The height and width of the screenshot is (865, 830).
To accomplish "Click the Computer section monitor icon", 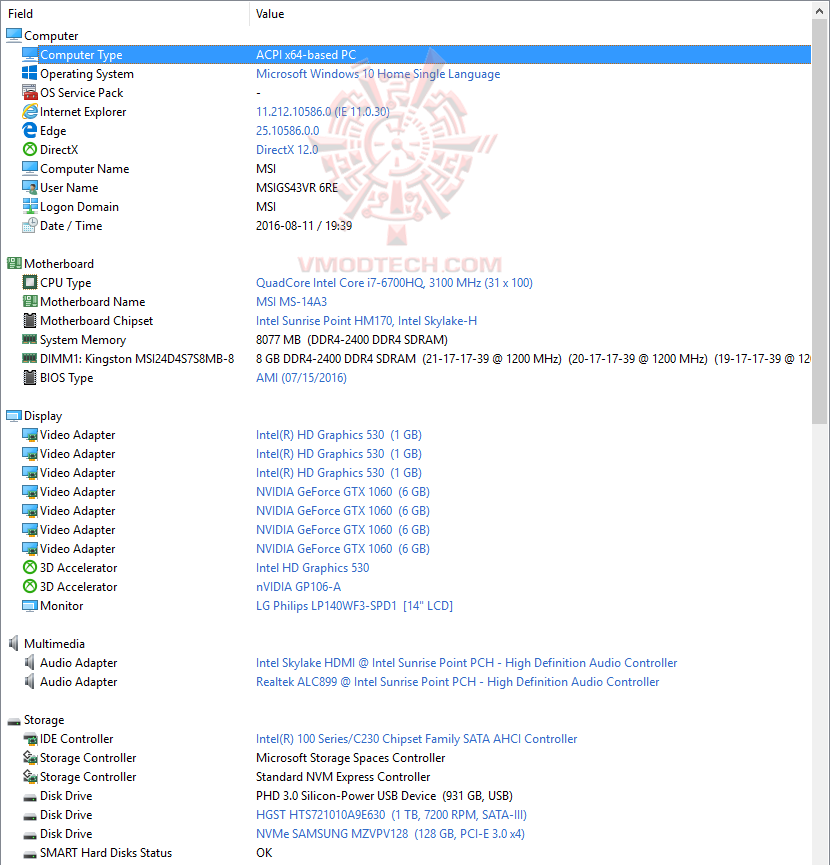I will click(x=14, y=35).
